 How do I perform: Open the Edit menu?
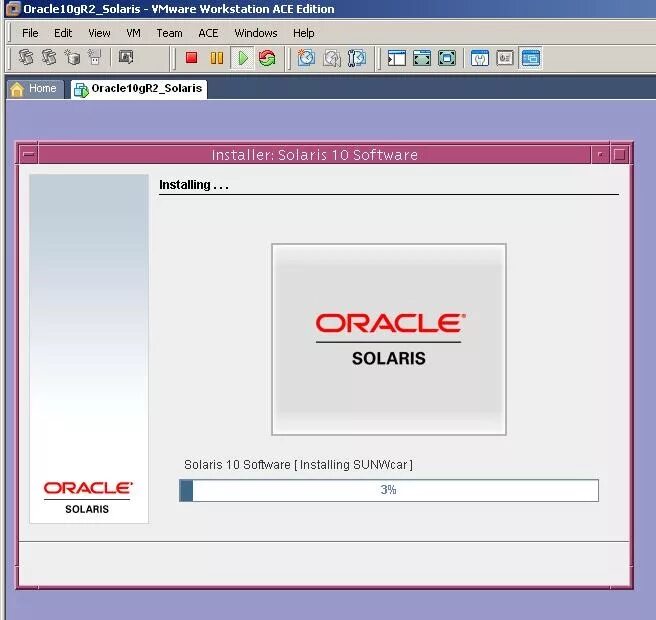pos(63,33)
